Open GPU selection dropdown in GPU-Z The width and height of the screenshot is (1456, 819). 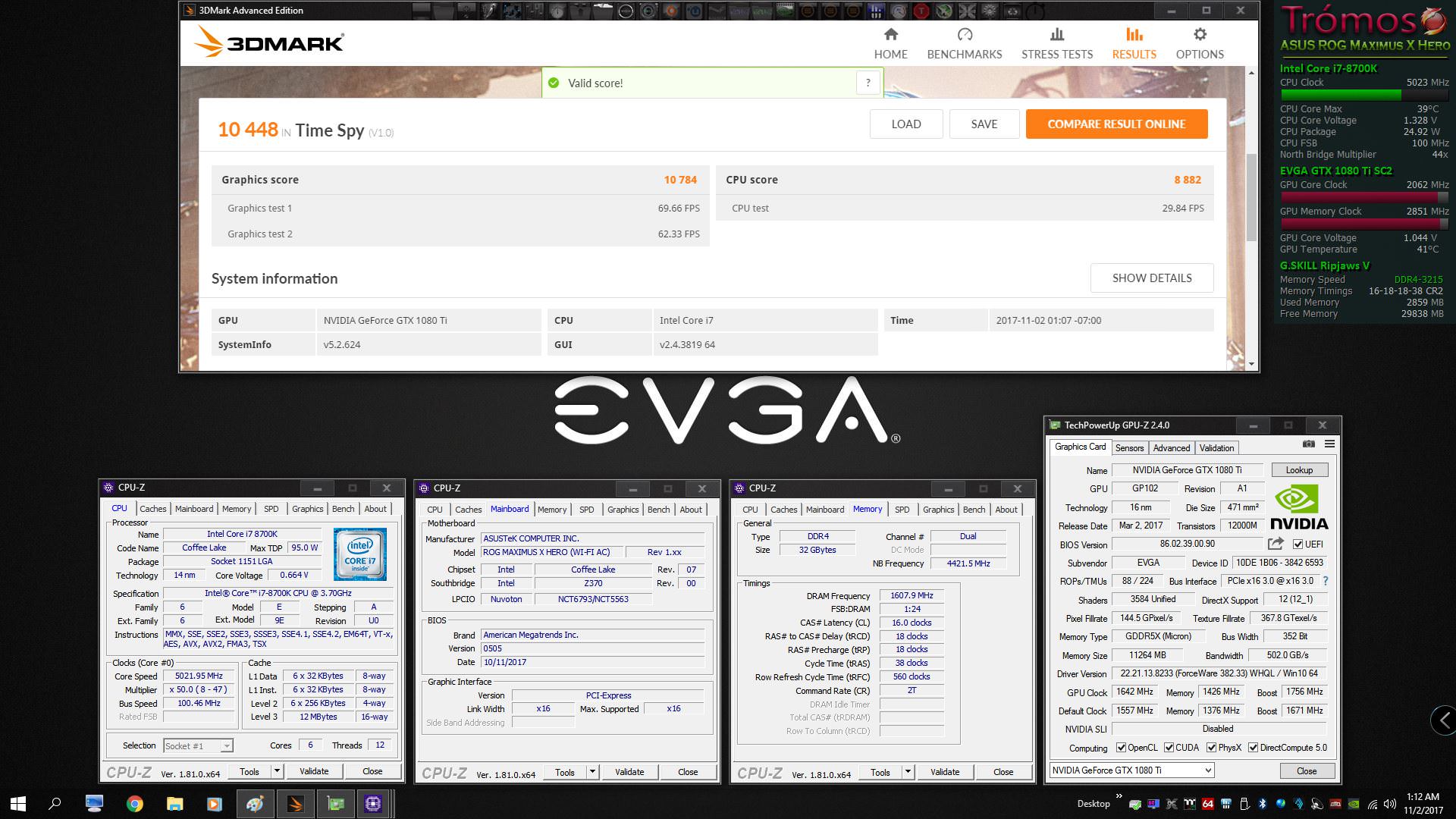[1131, 770]
